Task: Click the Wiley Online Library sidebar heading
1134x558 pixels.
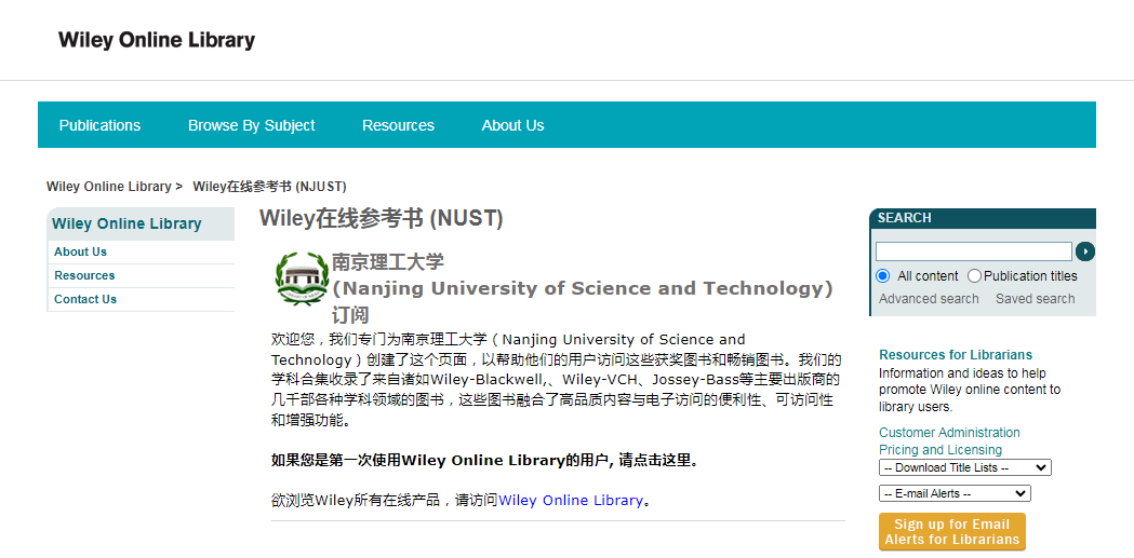Action: point(127,223)
